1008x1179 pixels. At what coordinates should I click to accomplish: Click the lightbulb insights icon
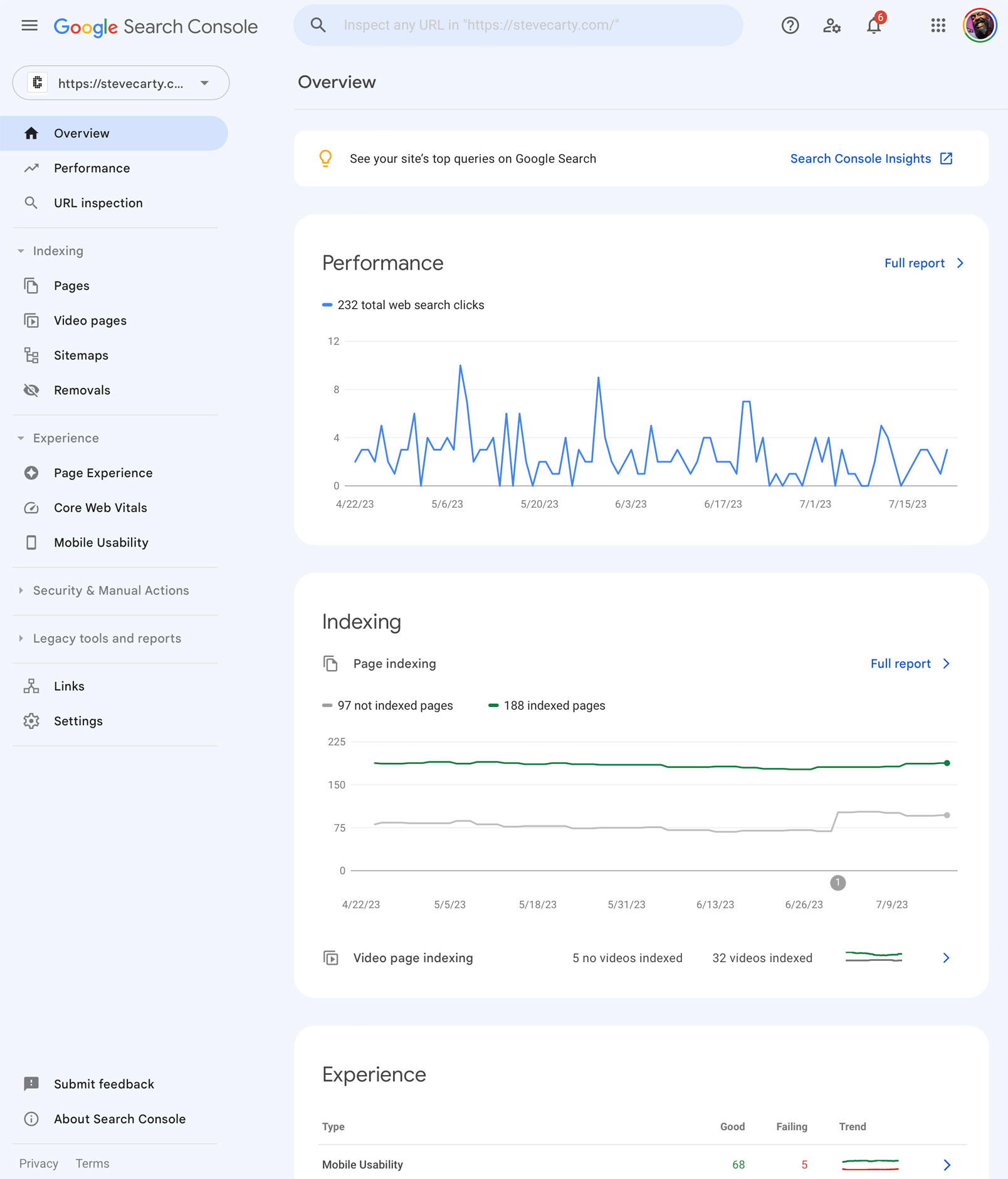click(325, 159)
